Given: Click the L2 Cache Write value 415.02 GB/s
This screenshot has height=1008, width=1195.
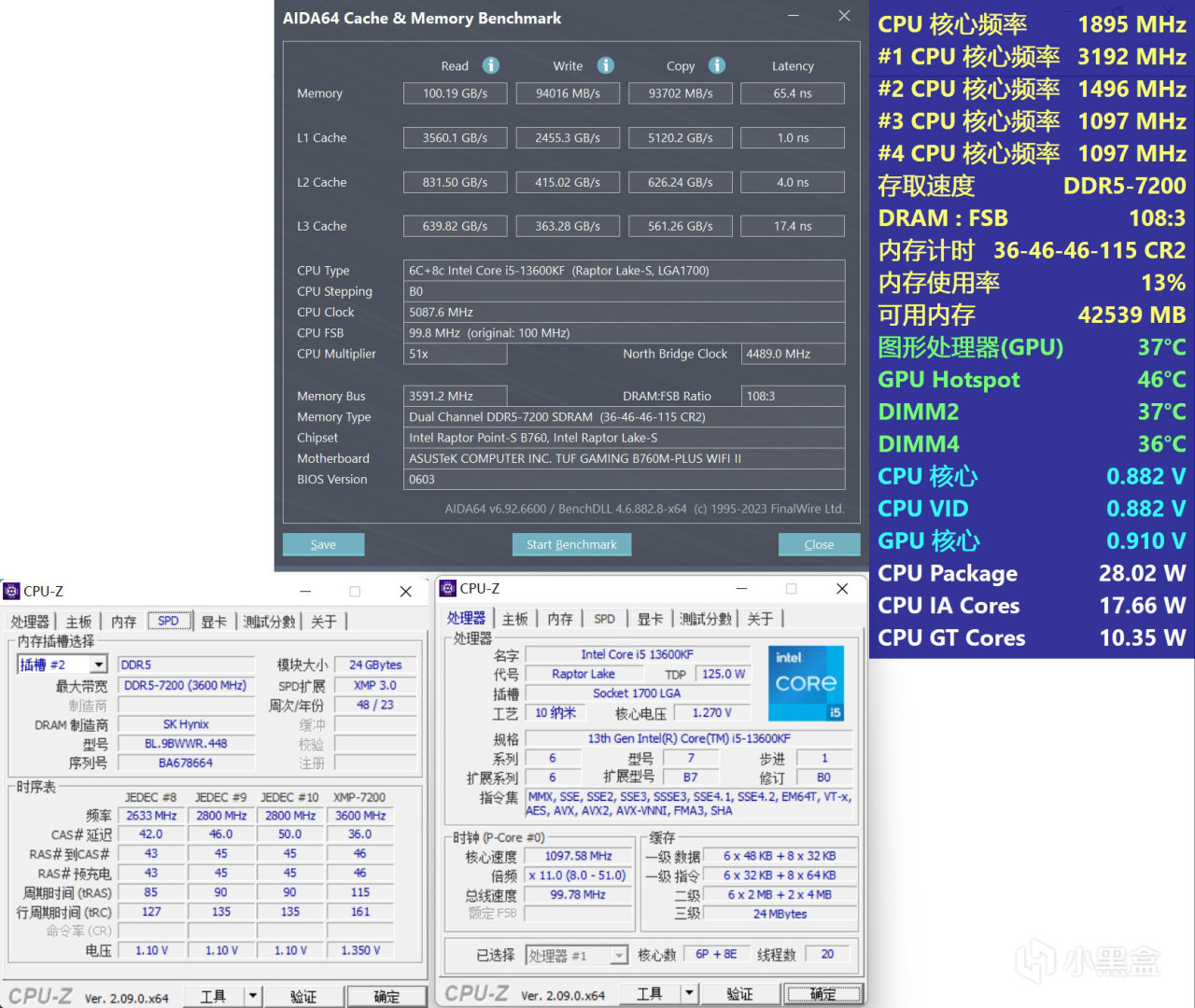Looking at the screenshot, I should 568,182.
